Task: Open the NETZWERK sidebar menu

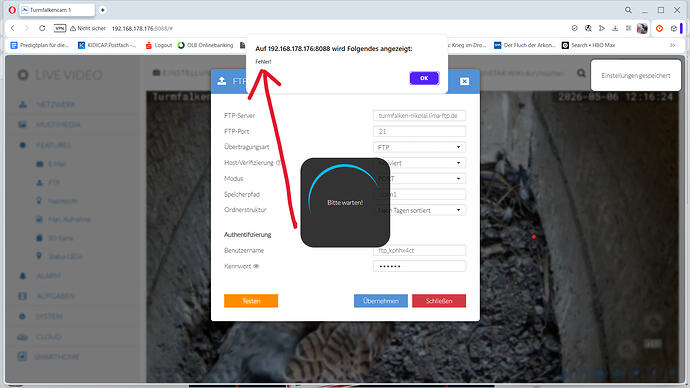Action: point(55,105)
